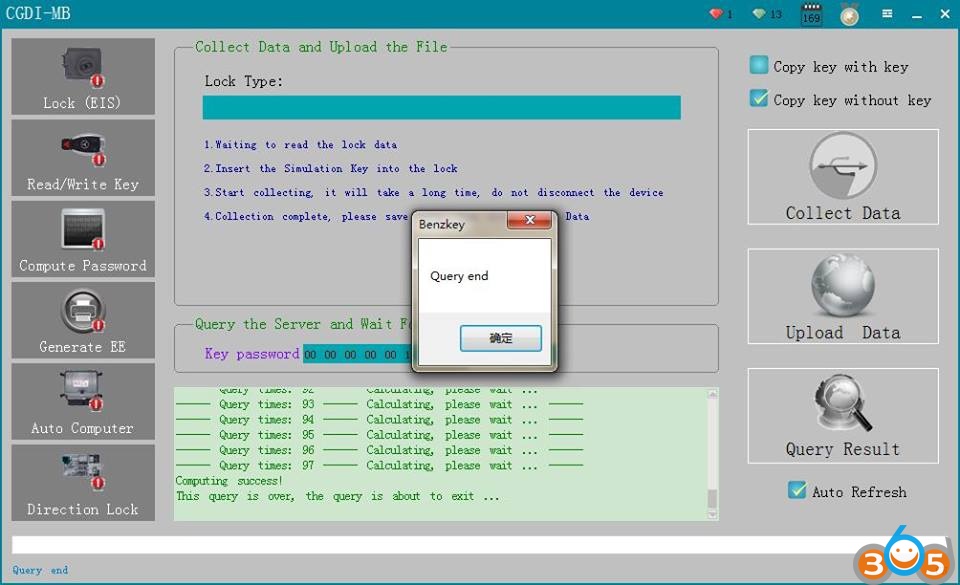Click the Query Result button
Image resolution: width=960 pixels, height=585 pixels.
tap(843, 416)
